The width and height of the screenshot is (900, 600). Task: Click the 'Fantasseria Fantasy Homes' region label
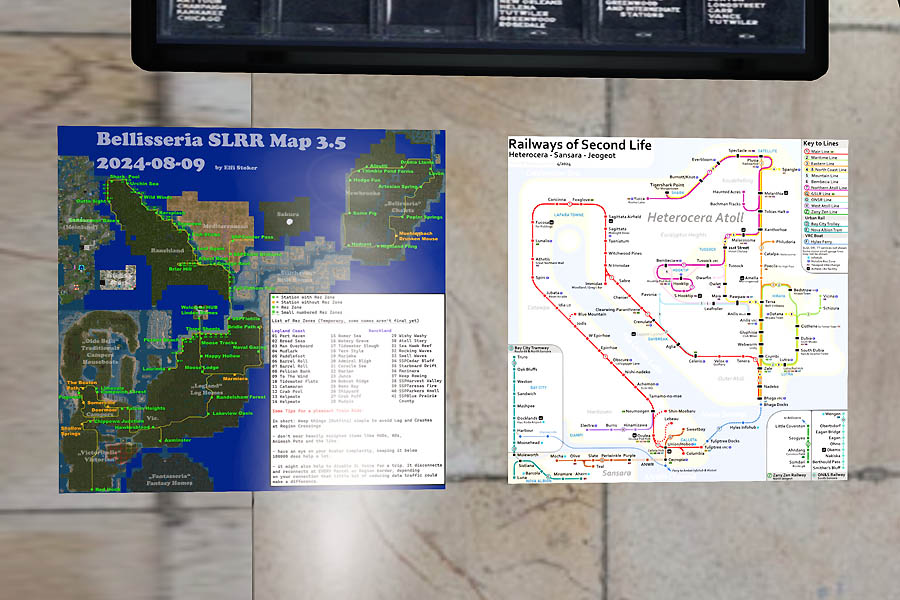[x=169, y=479]
